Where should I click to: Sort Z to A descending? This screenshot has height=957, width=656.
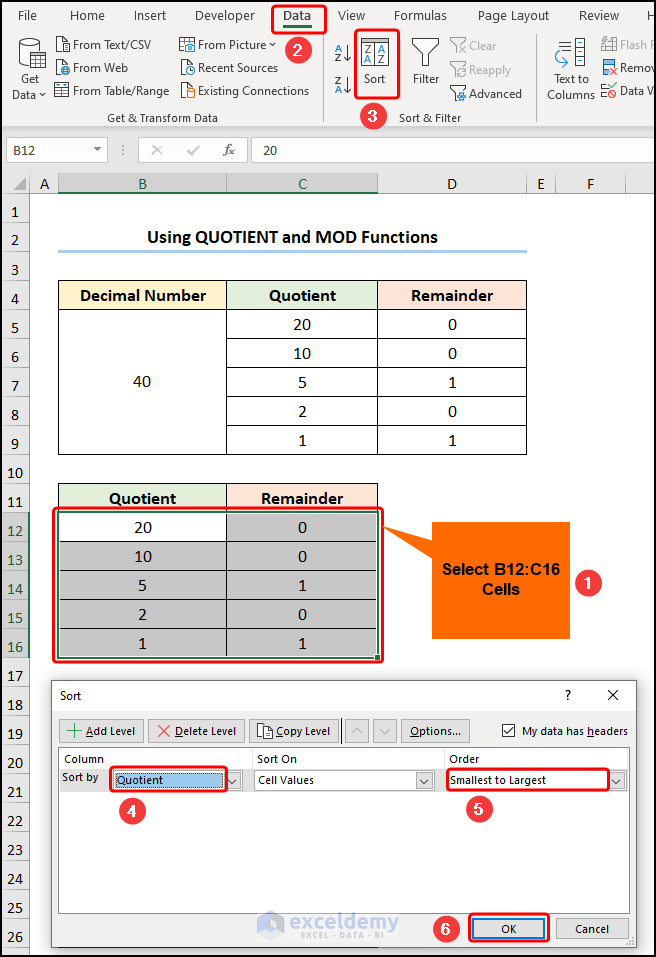click(x=343, y=84)
